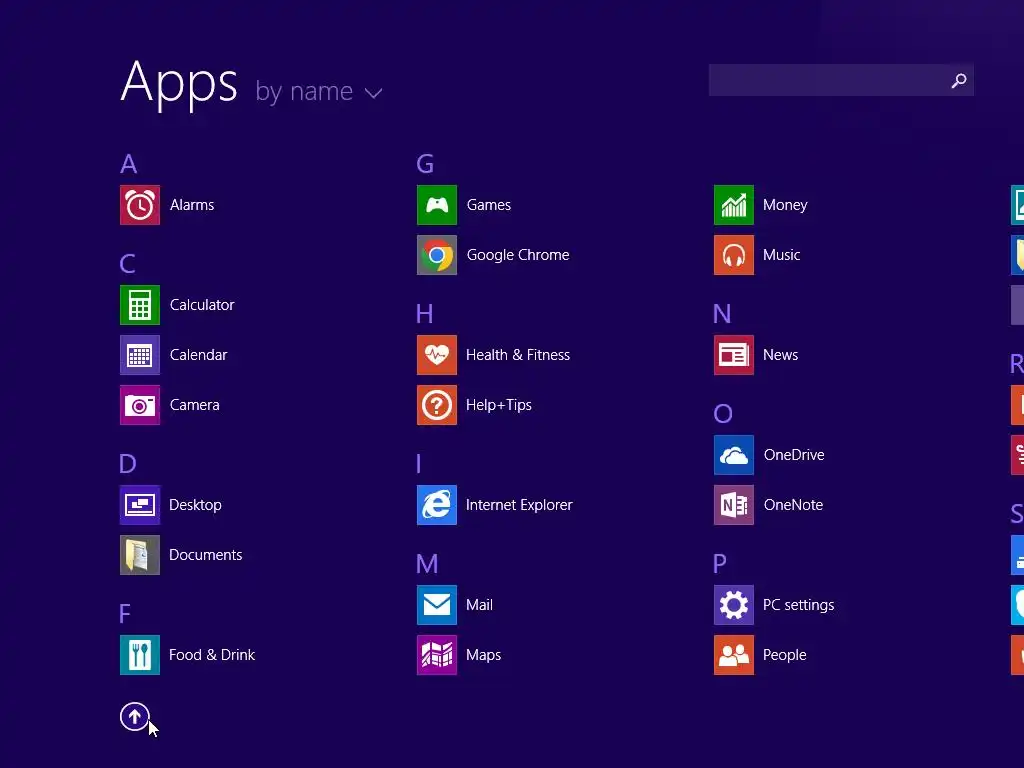Screen dimensions: 1024x768
Task: Click the sort chevron next to by name
Action: (374, 93)
